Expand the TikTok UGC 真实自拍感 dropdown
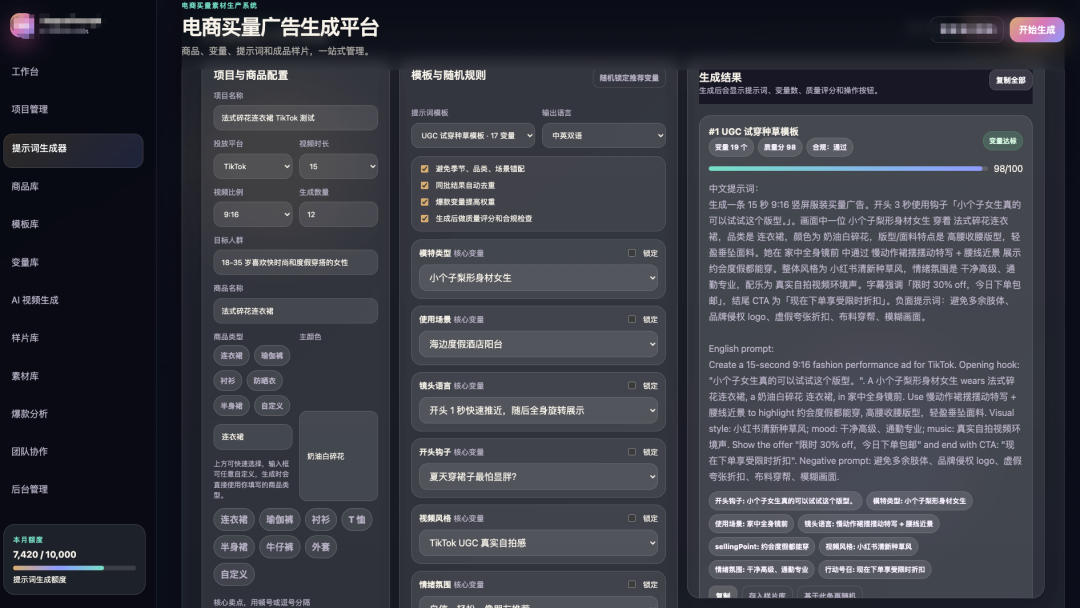This screenshot has height=608, width=1080. click(538, 543)
